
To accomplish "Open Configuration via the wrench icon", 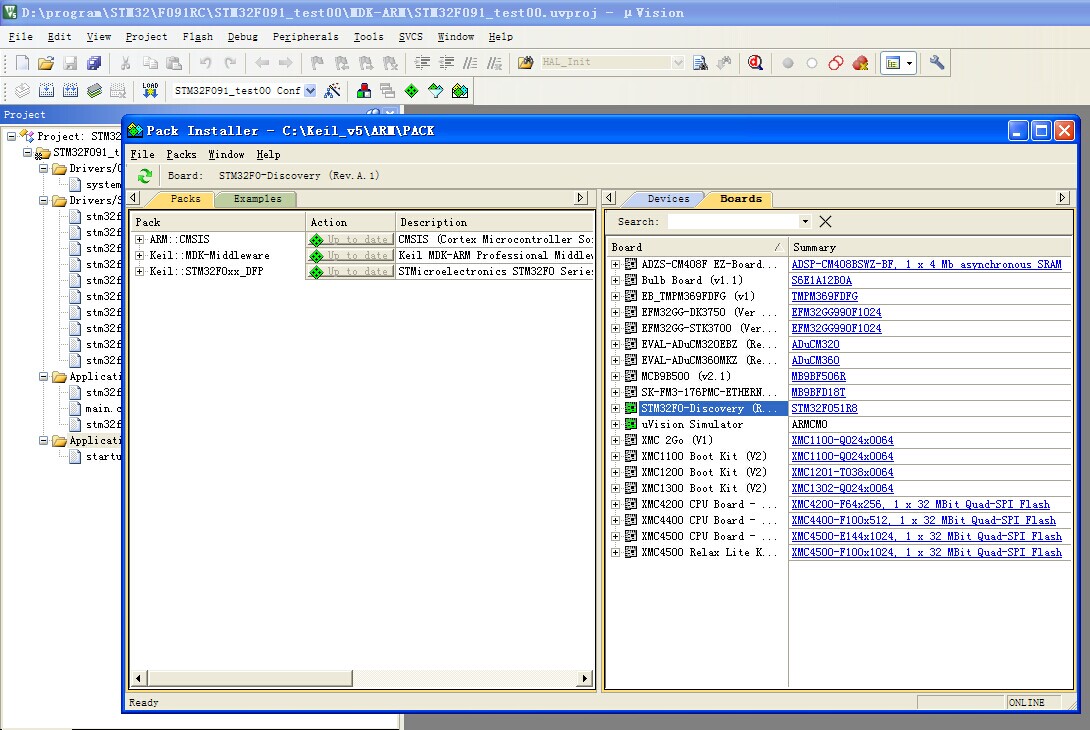I will 936,63.
